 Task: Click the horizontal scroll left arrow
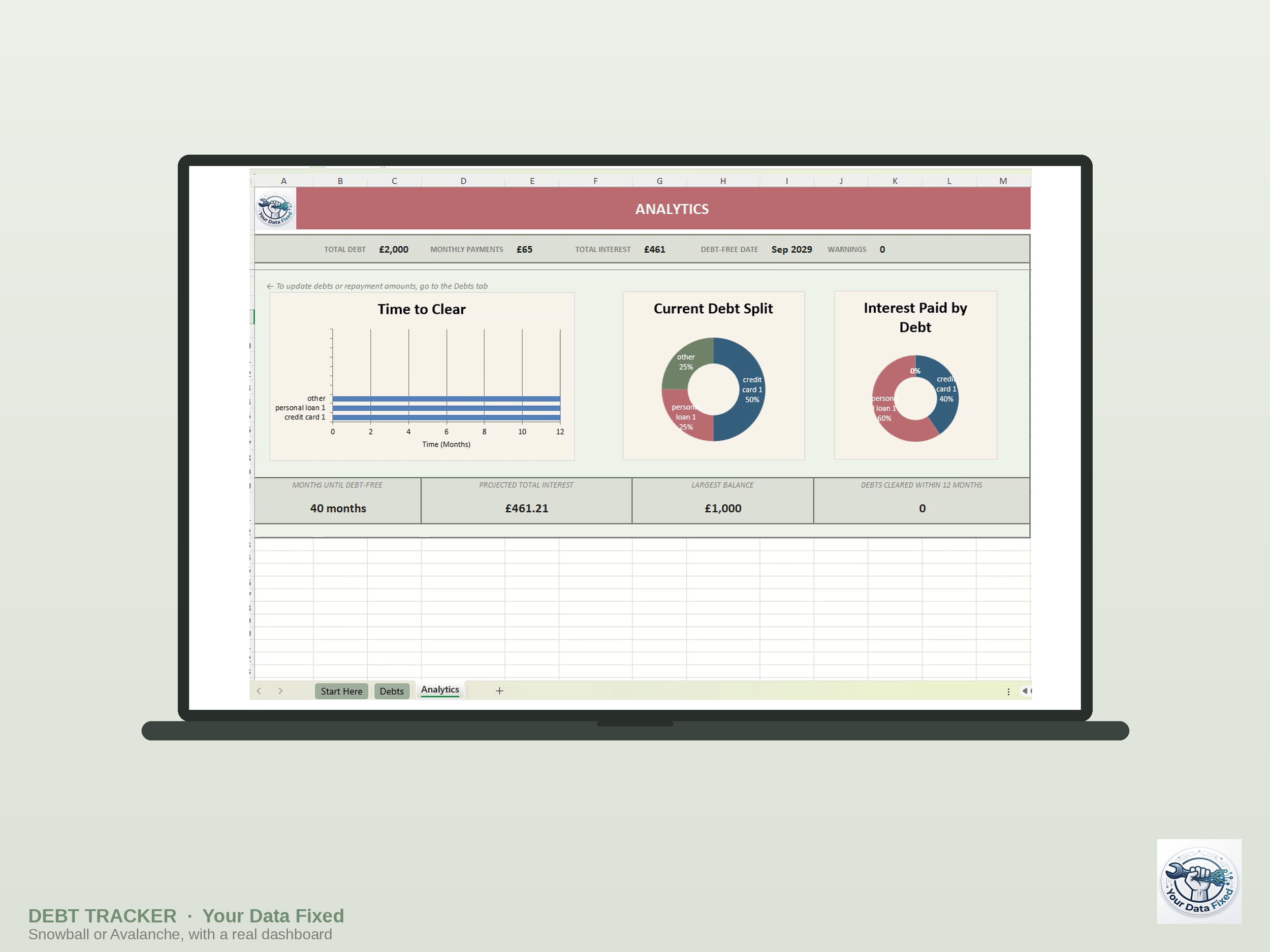click(1025, 691)
